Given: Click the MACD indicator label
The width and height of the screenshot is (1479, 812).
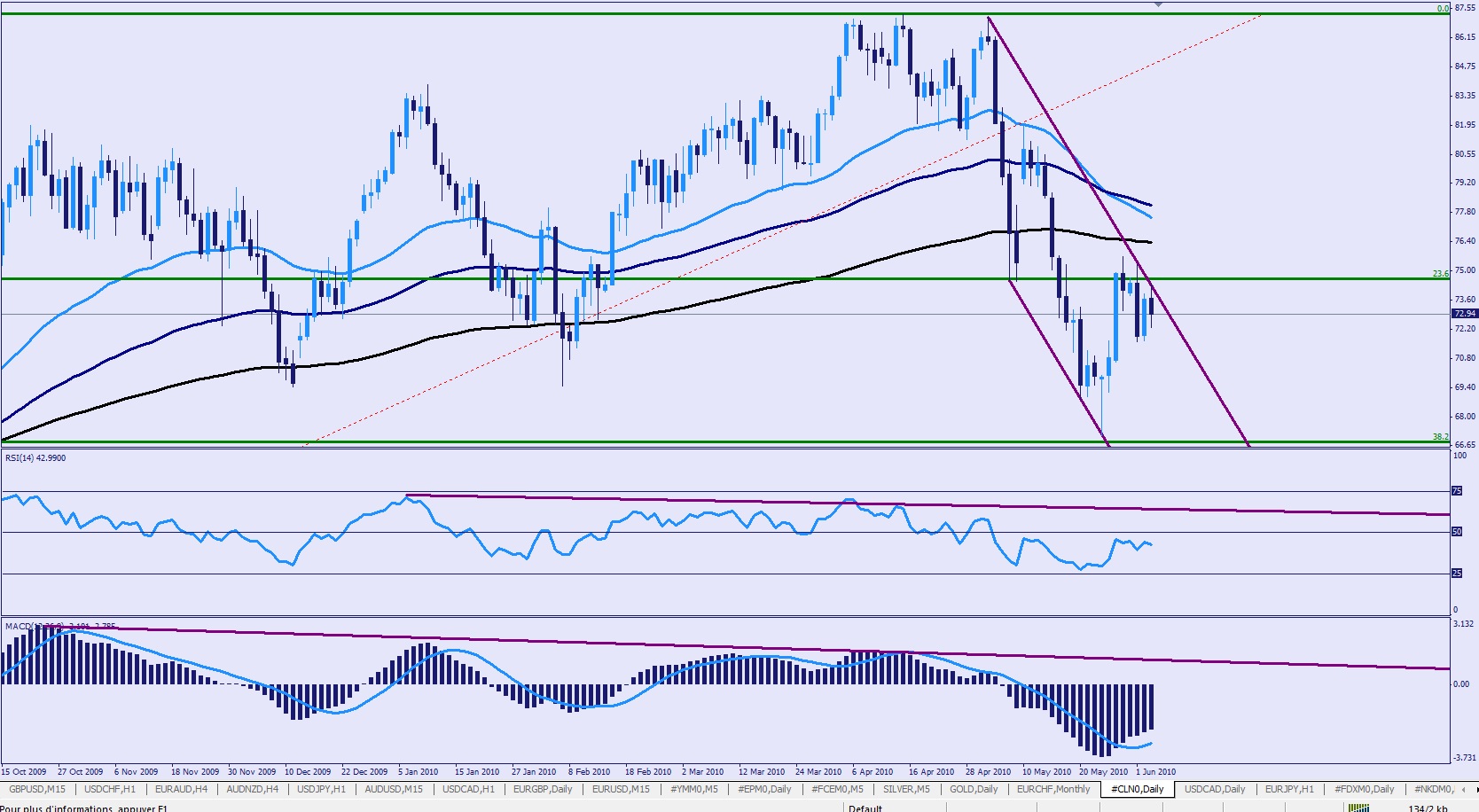Looking at the screenshot, I should [60, 627].
